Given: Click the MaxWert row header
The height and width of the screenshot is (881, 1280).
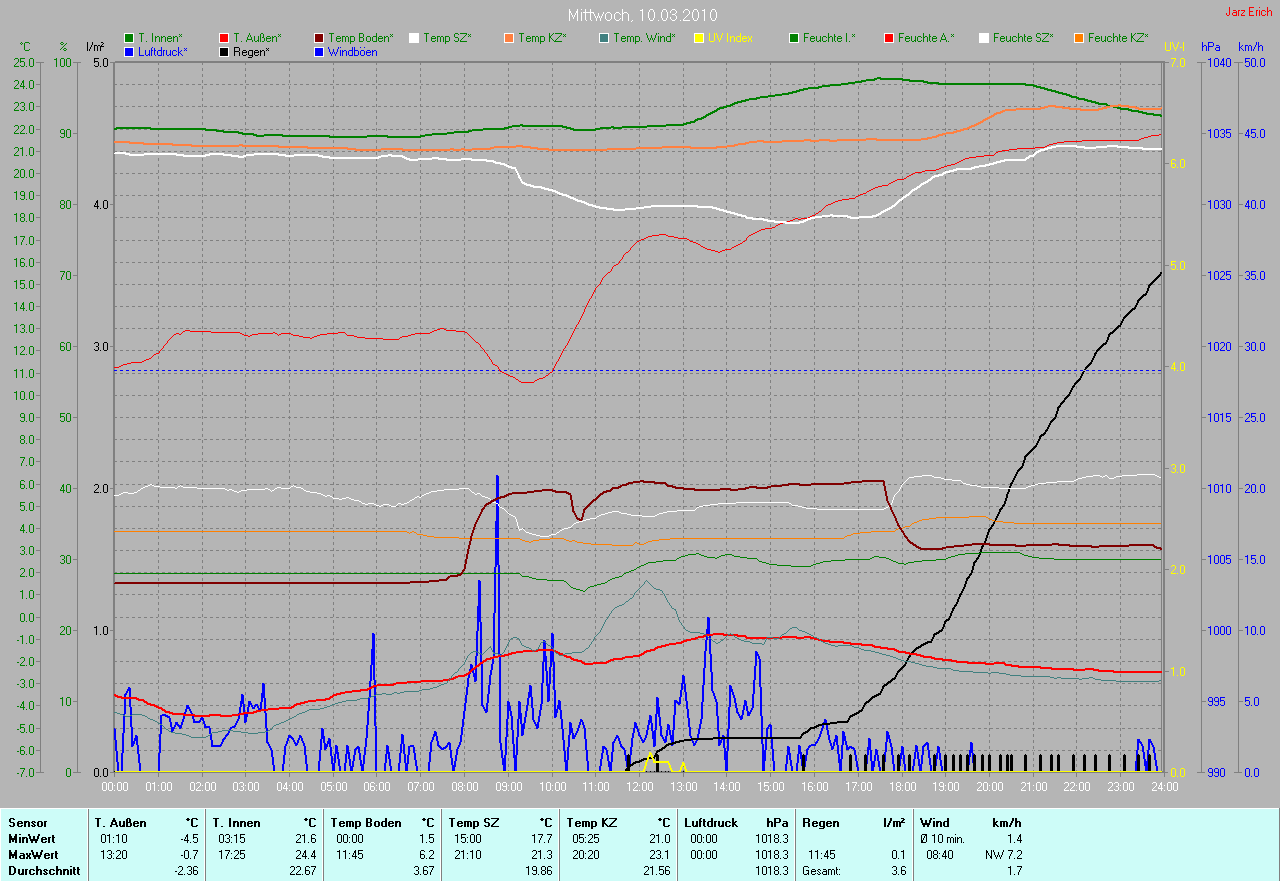Looking at the screenshot, I should point(32,855).
